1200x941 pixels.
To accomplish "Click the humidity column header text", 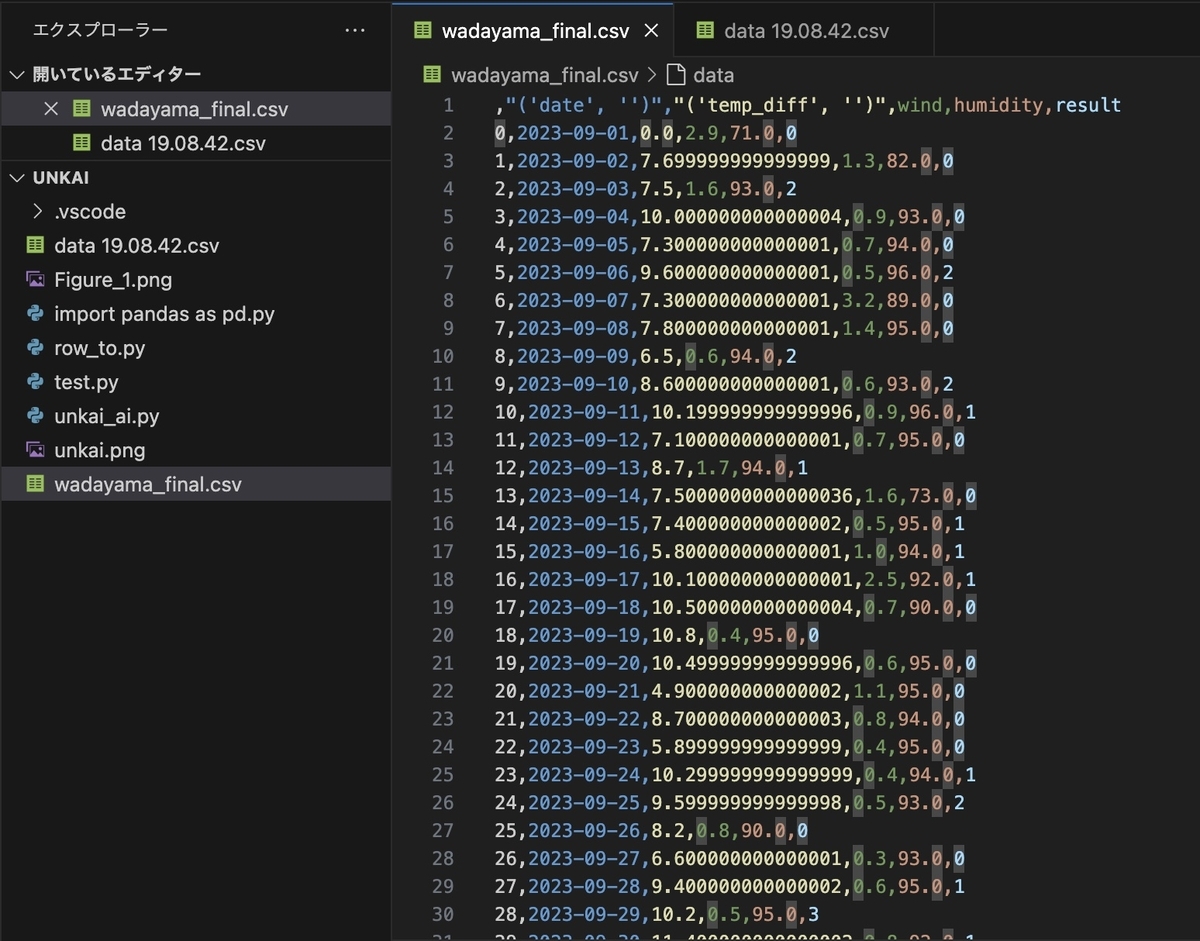I will (999, 105).
